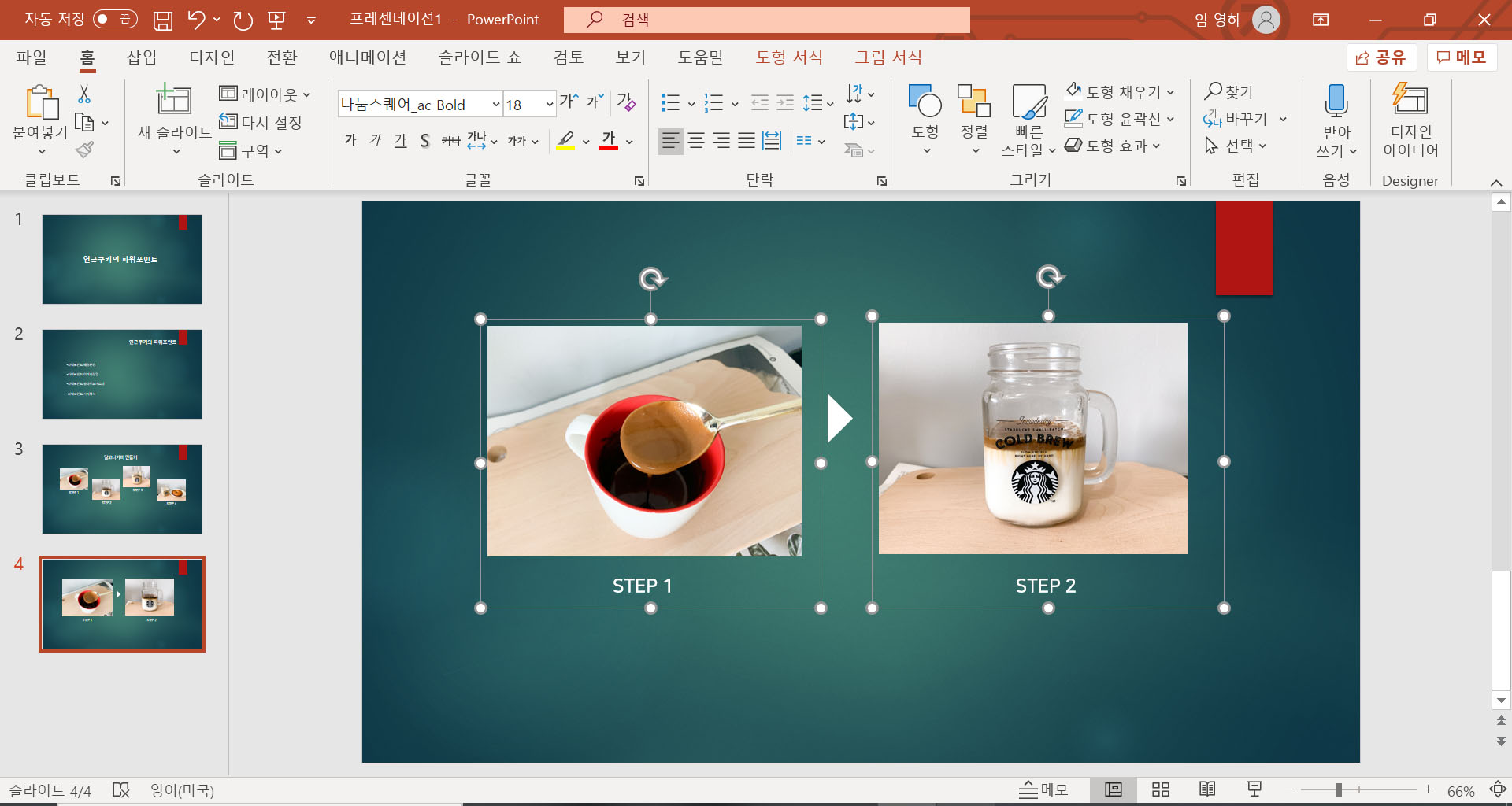The width and height of the screenshot is (1512, 806).
Task: Click text highlight yellow color button
Action: [x=565, y=140]
